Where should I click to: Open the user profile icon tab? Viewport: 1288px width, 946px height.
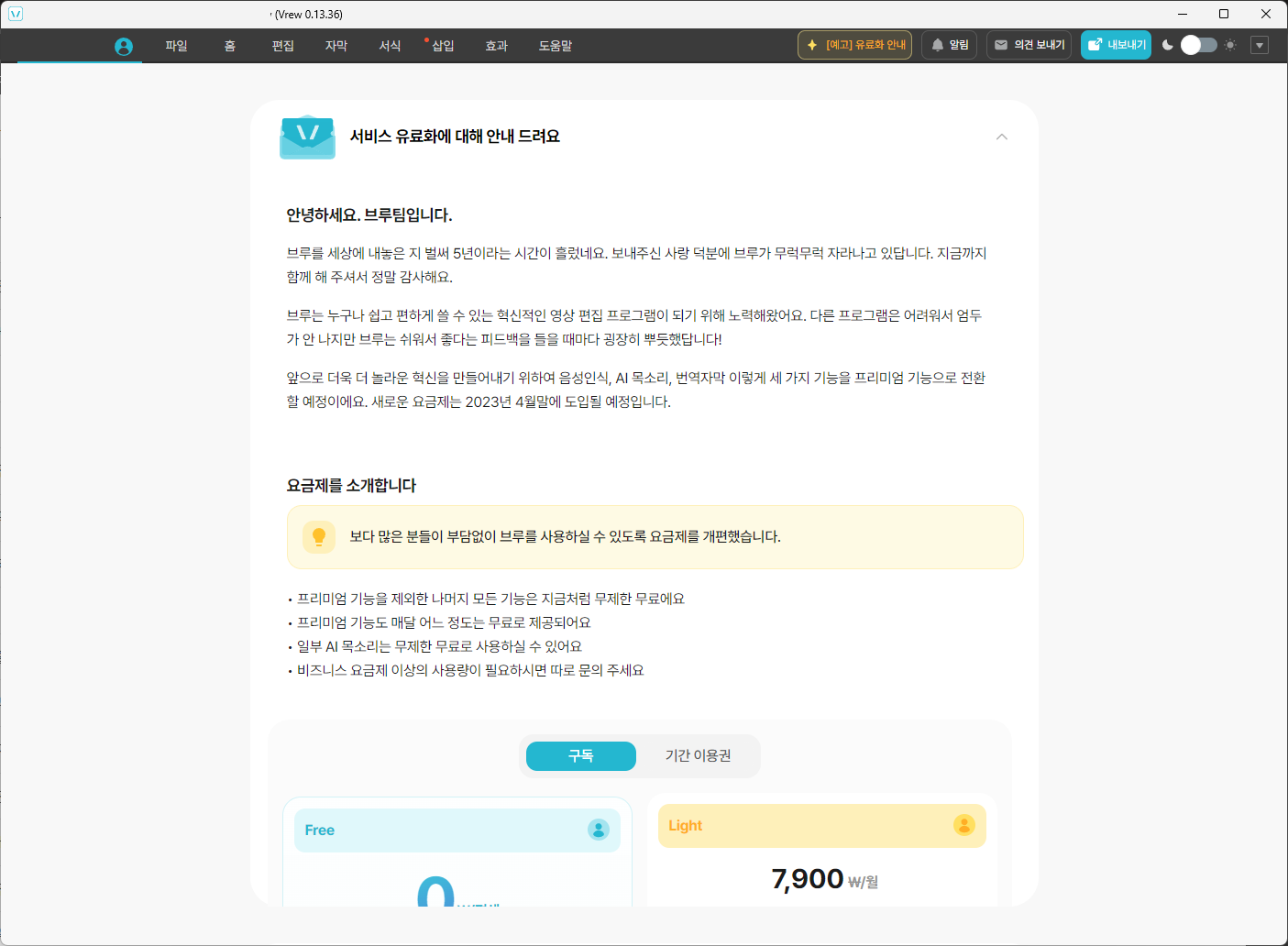tap(124, 46)
